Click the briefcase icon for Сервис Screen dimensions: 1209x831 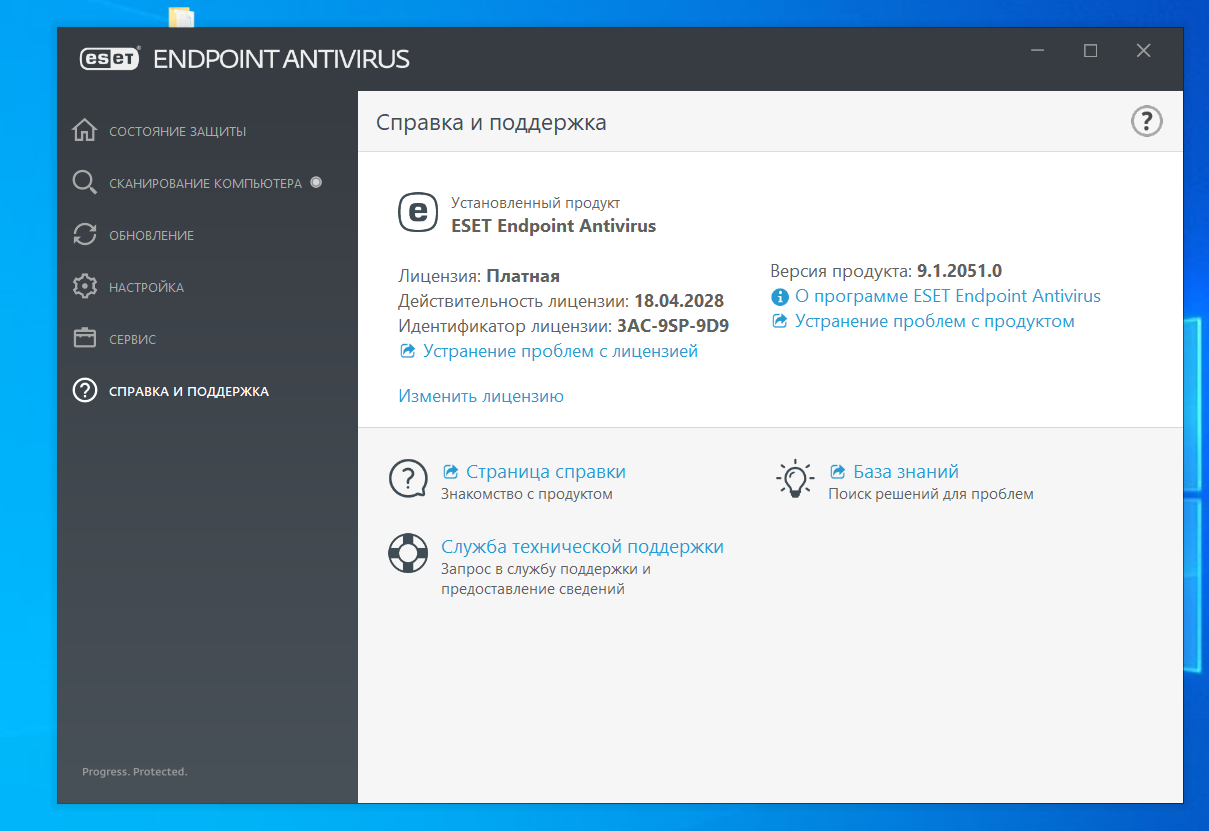pyautogui.click(x=85, y=339)
